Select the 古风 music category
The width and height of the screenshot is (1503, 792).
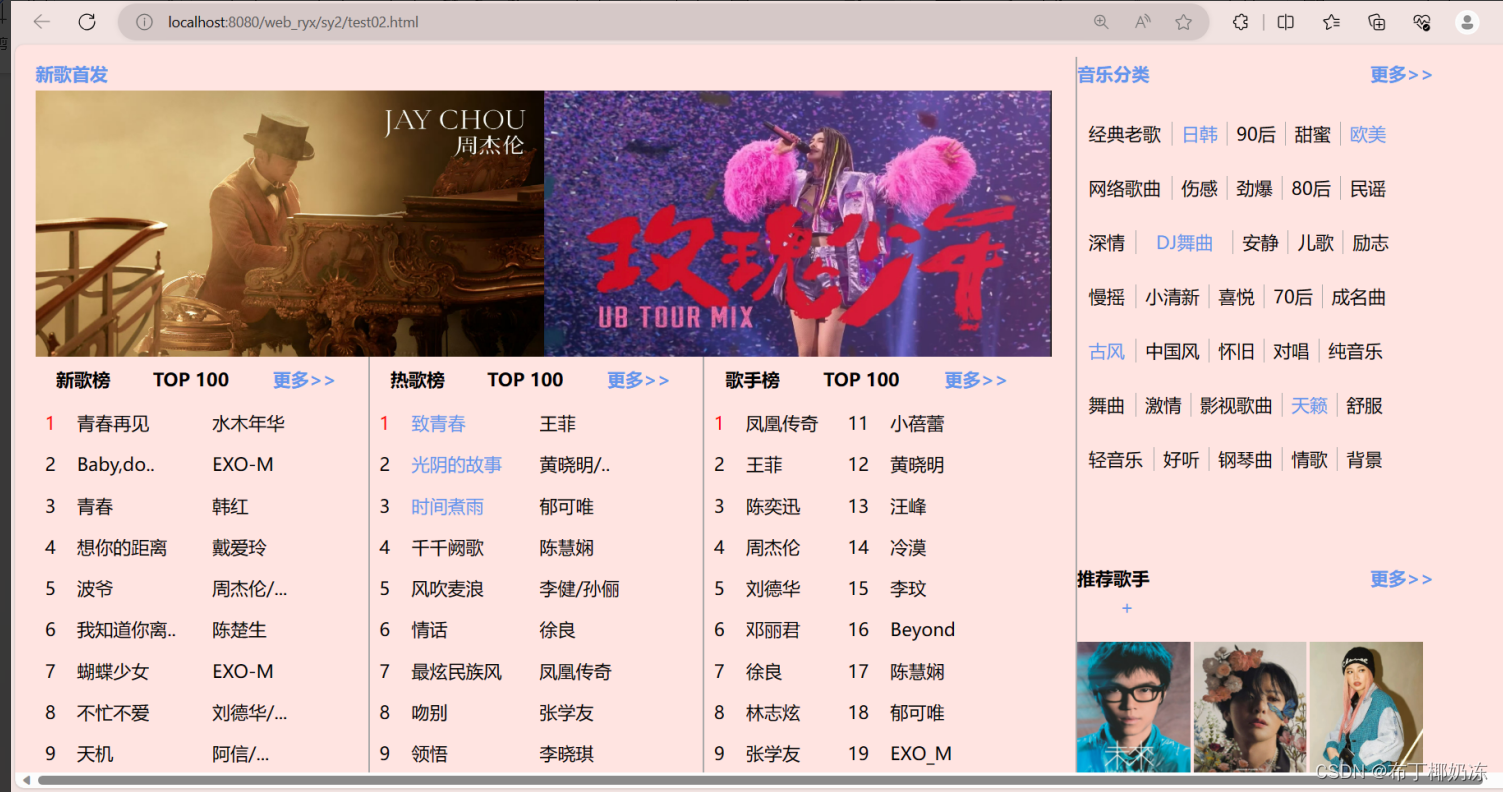[1107, 352]
